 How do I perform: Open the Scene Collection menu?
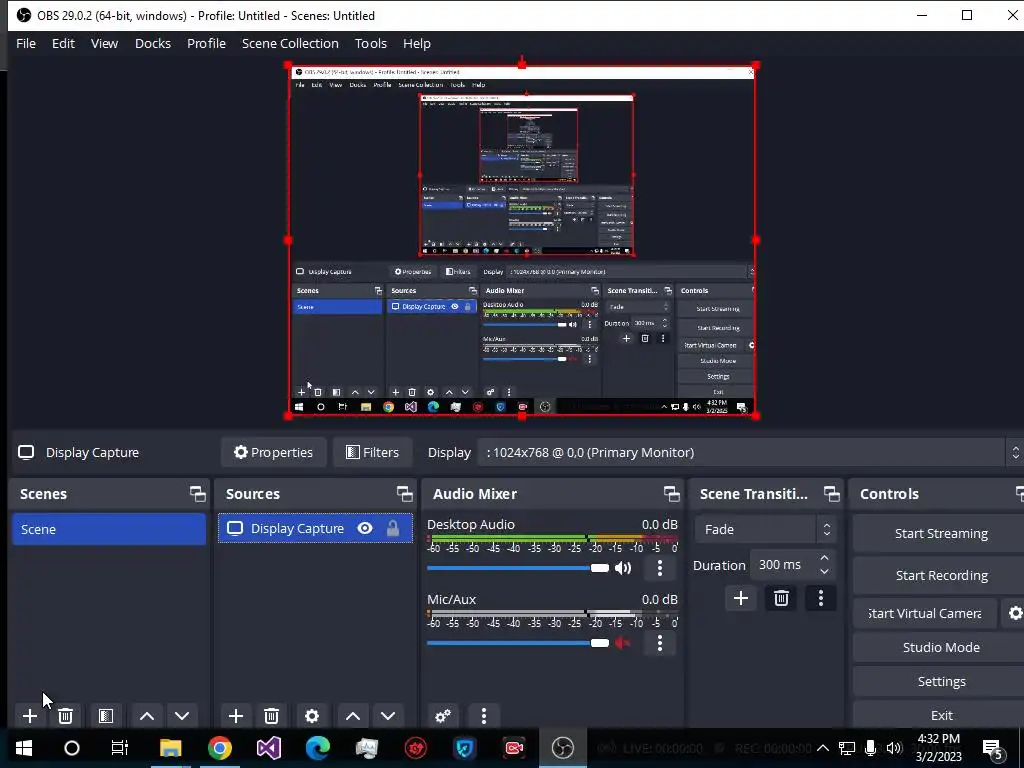[290, 43]
